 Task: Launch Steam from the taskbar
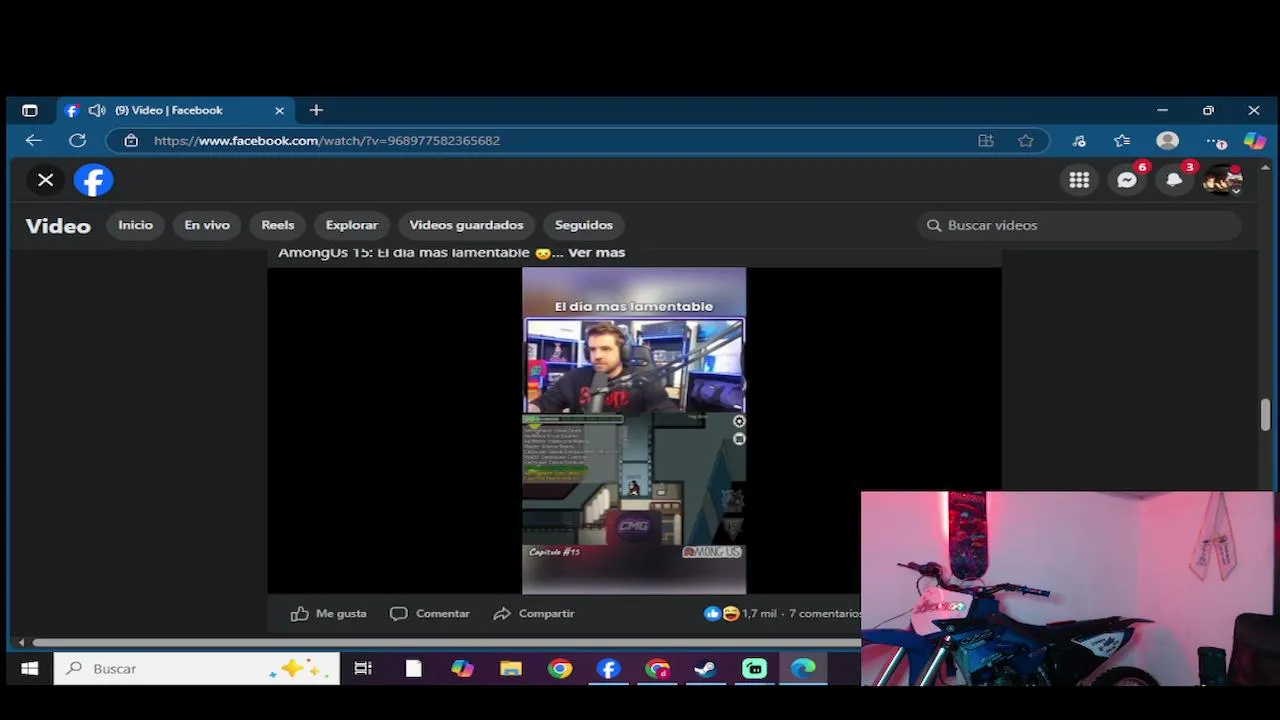(706, 669)
